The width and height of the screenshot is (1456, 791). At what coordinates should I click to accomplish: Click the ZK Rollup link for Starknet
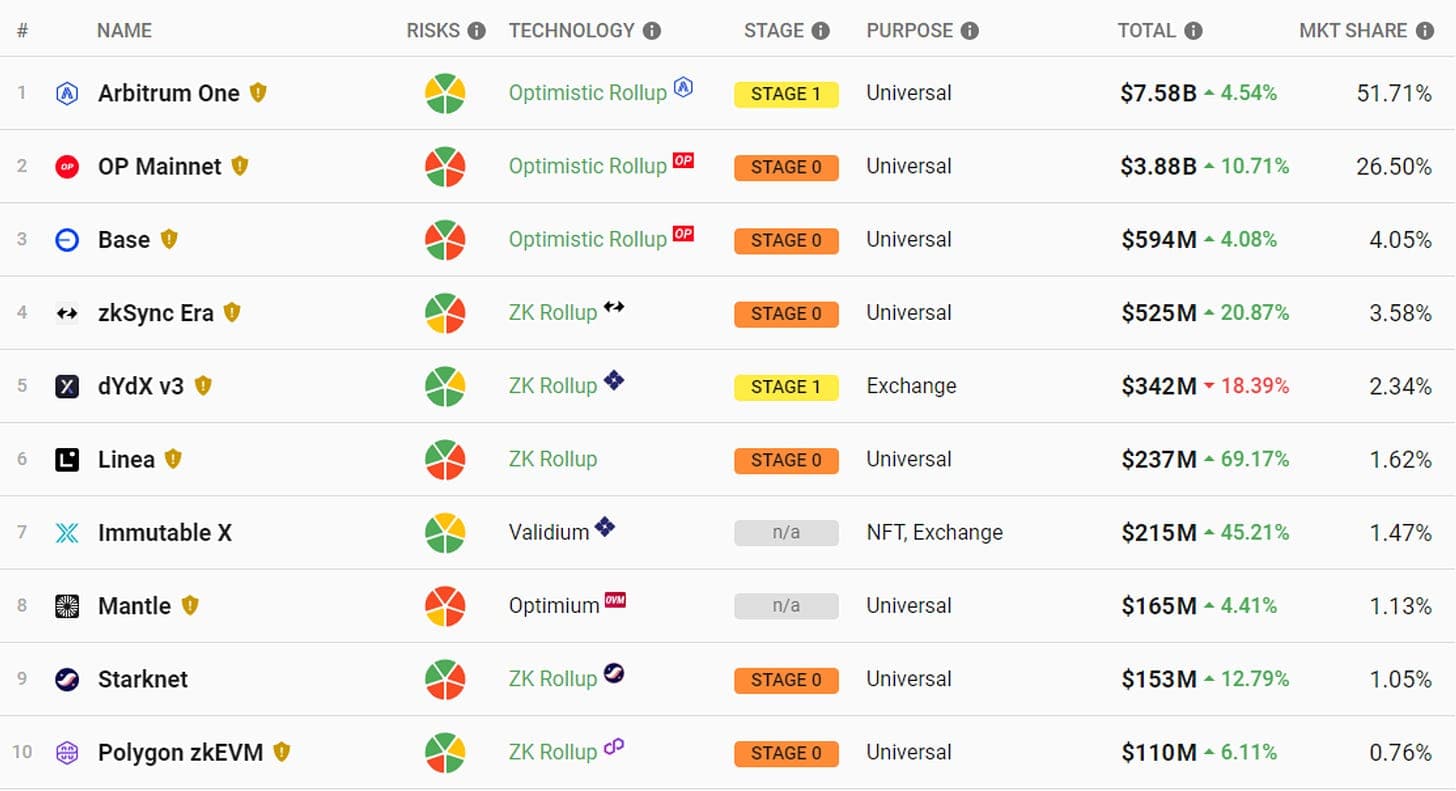(x=553, y=679)
